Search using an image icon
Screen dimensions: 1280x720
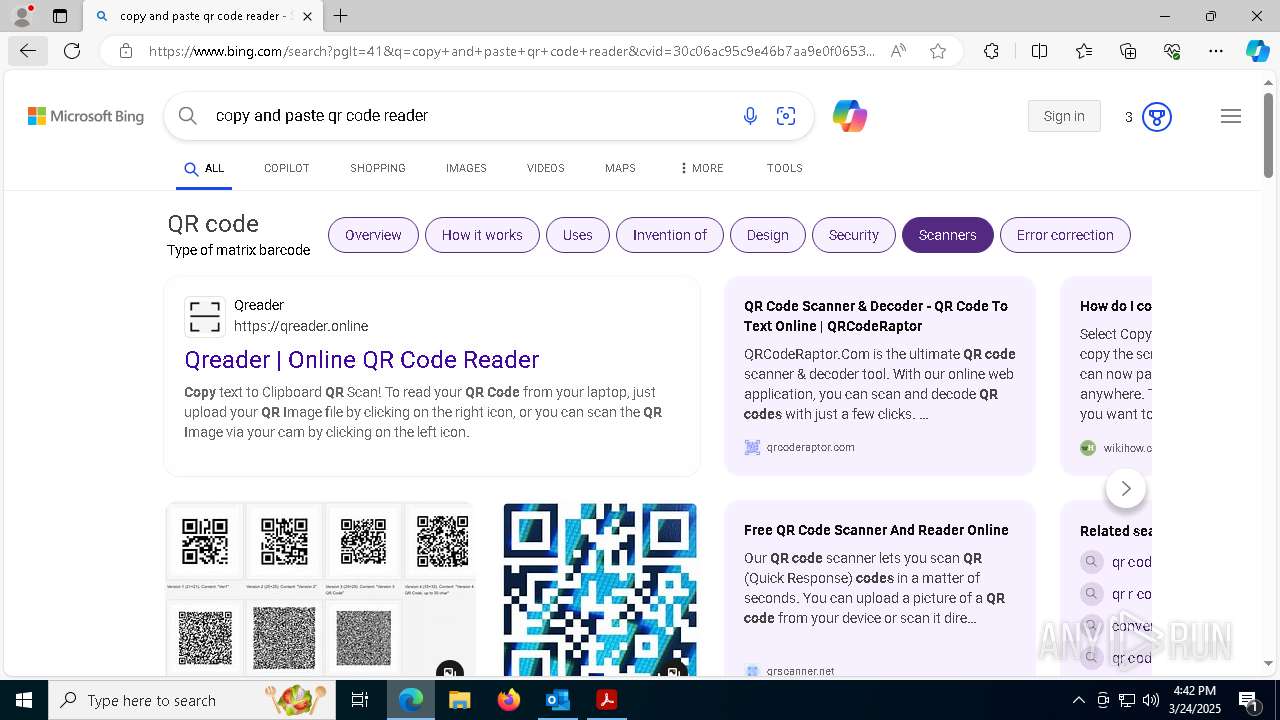click(786, 116)
